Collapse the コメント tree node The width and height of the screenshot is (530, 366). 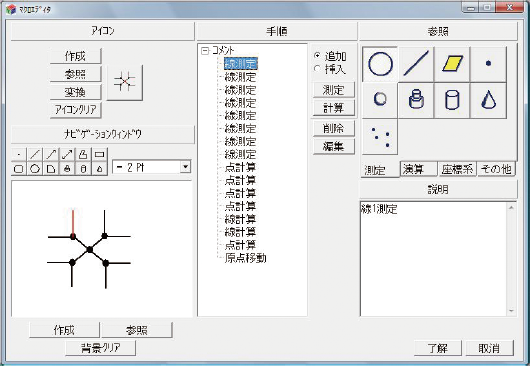(205, 51)
